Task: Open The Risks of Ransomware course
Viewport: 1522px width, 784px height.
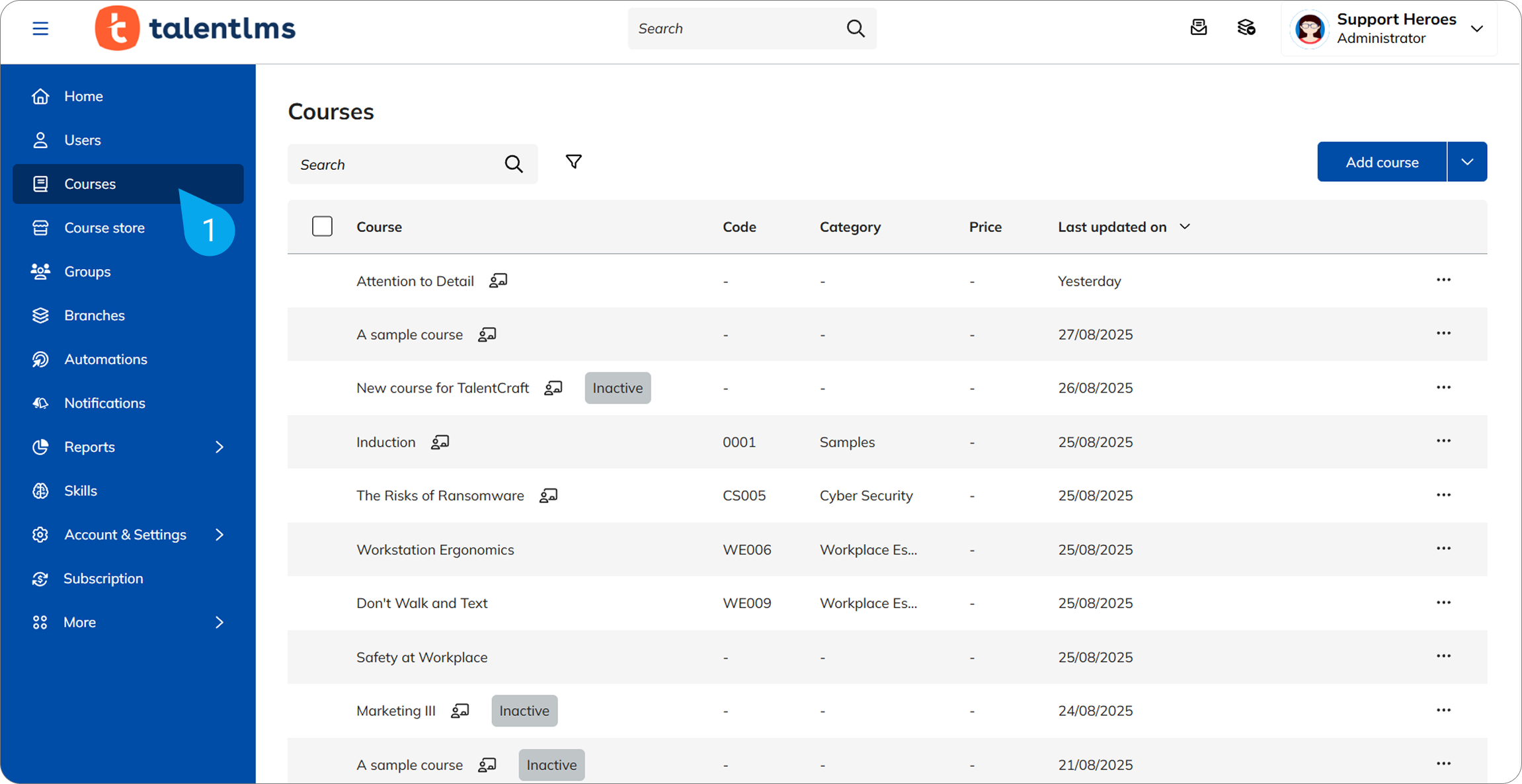Action: point(440,494)
